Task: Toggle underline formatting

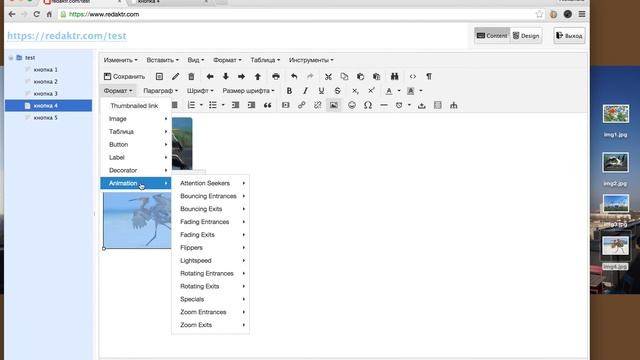Action: [321, 91]
